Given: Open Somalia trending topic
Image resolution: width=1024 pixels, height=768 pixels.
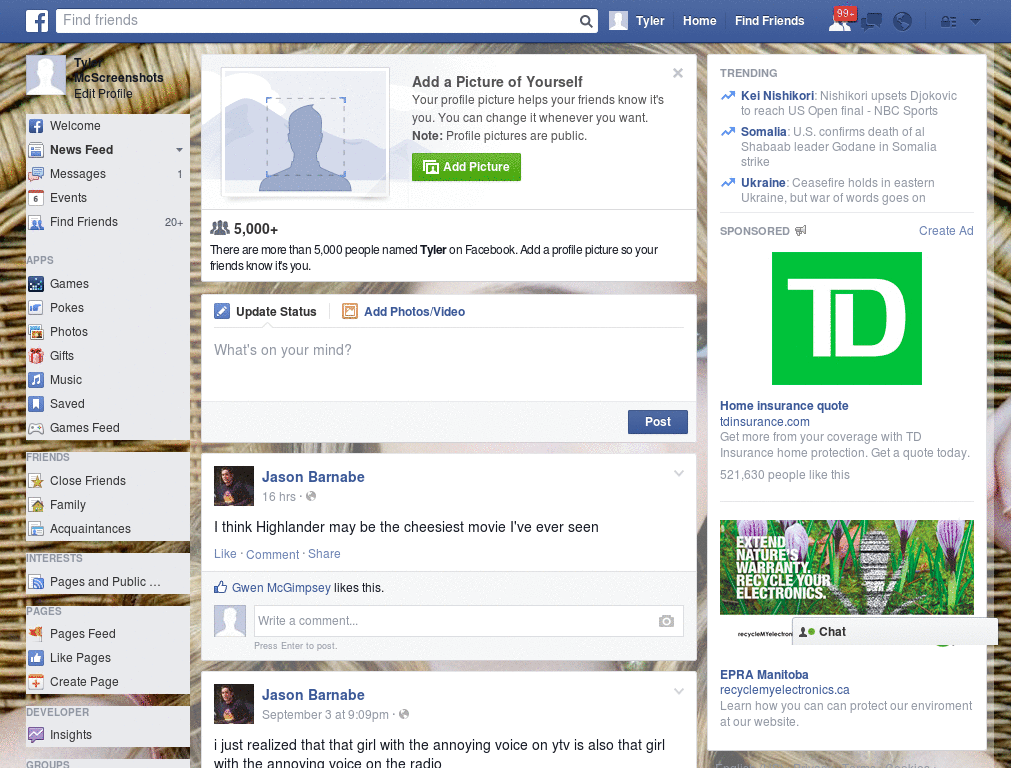Looking at the screenshot, I should (763, 132).
